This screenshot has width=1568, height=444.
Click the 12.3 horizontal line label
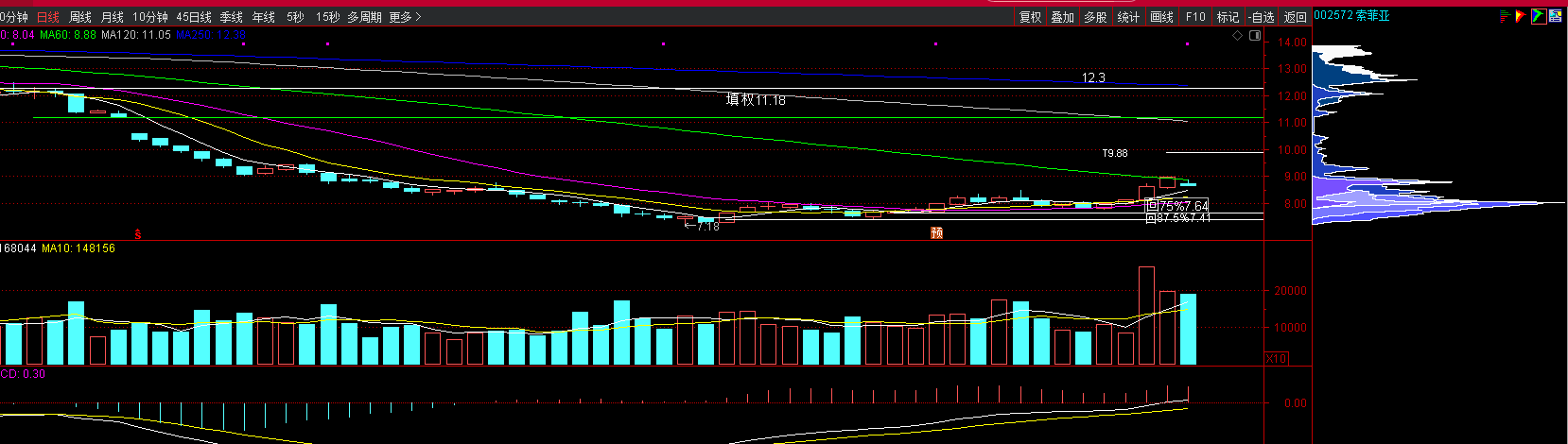click(x=1093, y=77)
